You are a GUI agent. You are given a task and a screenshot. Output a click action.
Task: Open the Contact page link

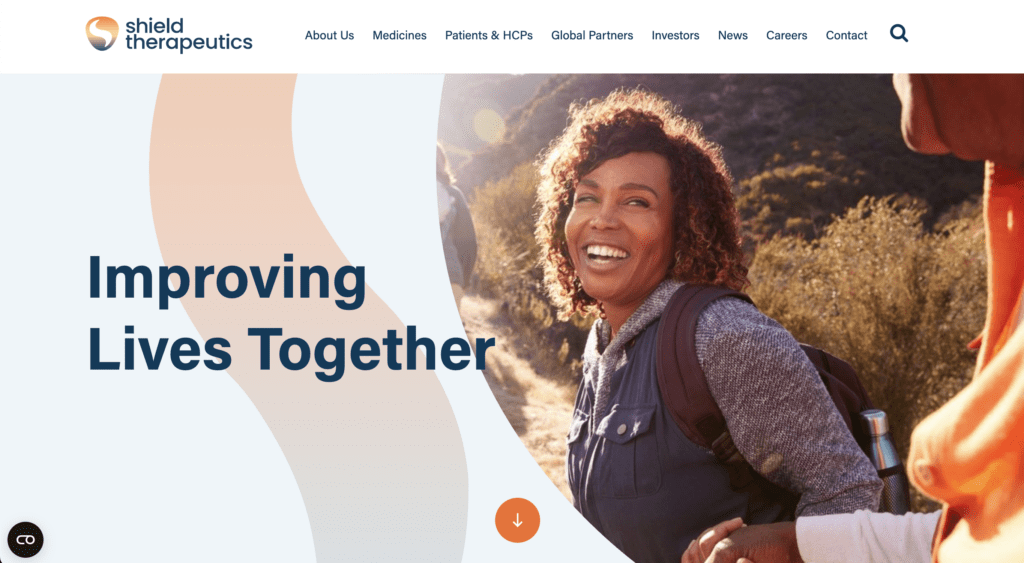[846, 35]
